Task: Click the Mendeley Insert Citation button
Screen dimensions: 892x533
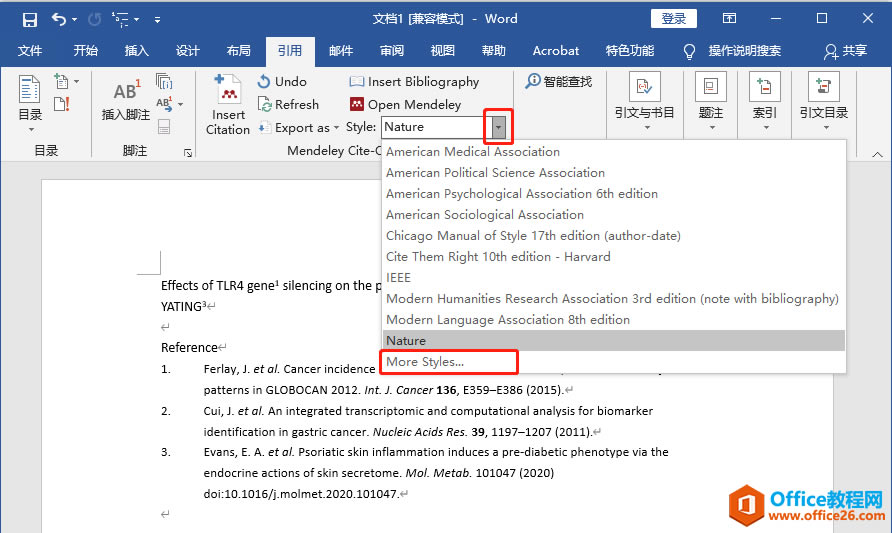Action: point(228,105)
